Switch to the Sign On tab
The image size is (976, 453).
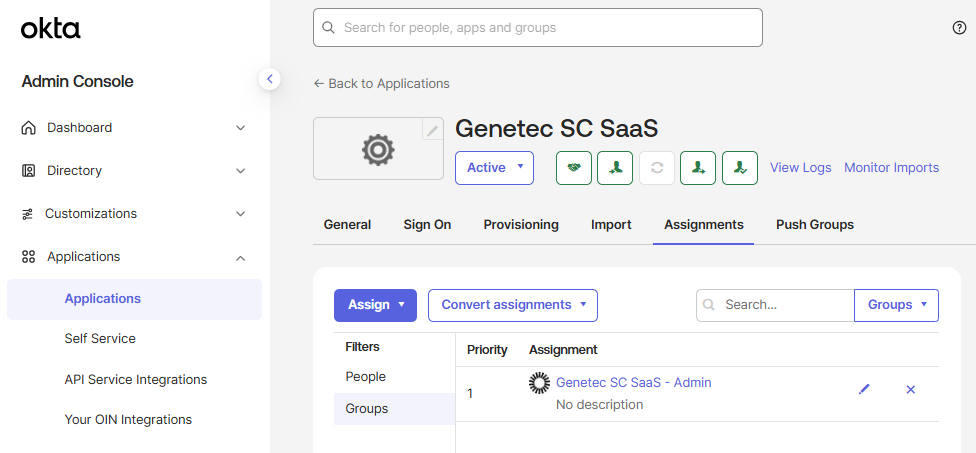(427, 225)
